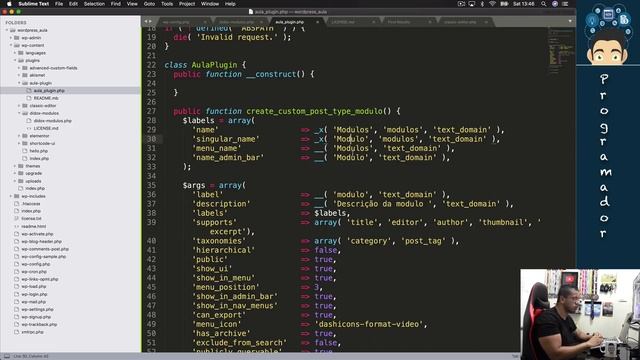Click the battery status icon
The image size is (640, 360).
[504, 4]
